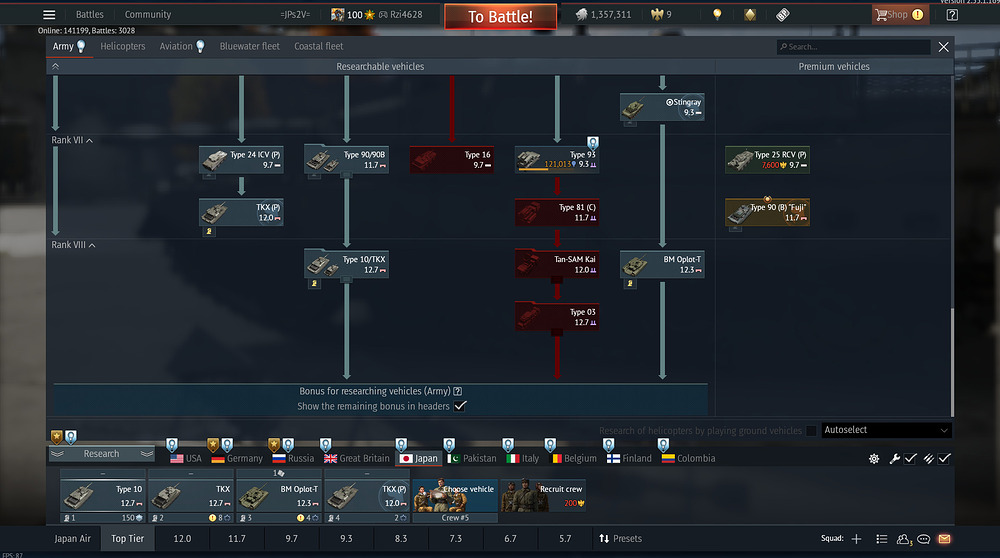Click the vehicle Search field
This screenshot has width=1000, height=558.
(853, 47)
